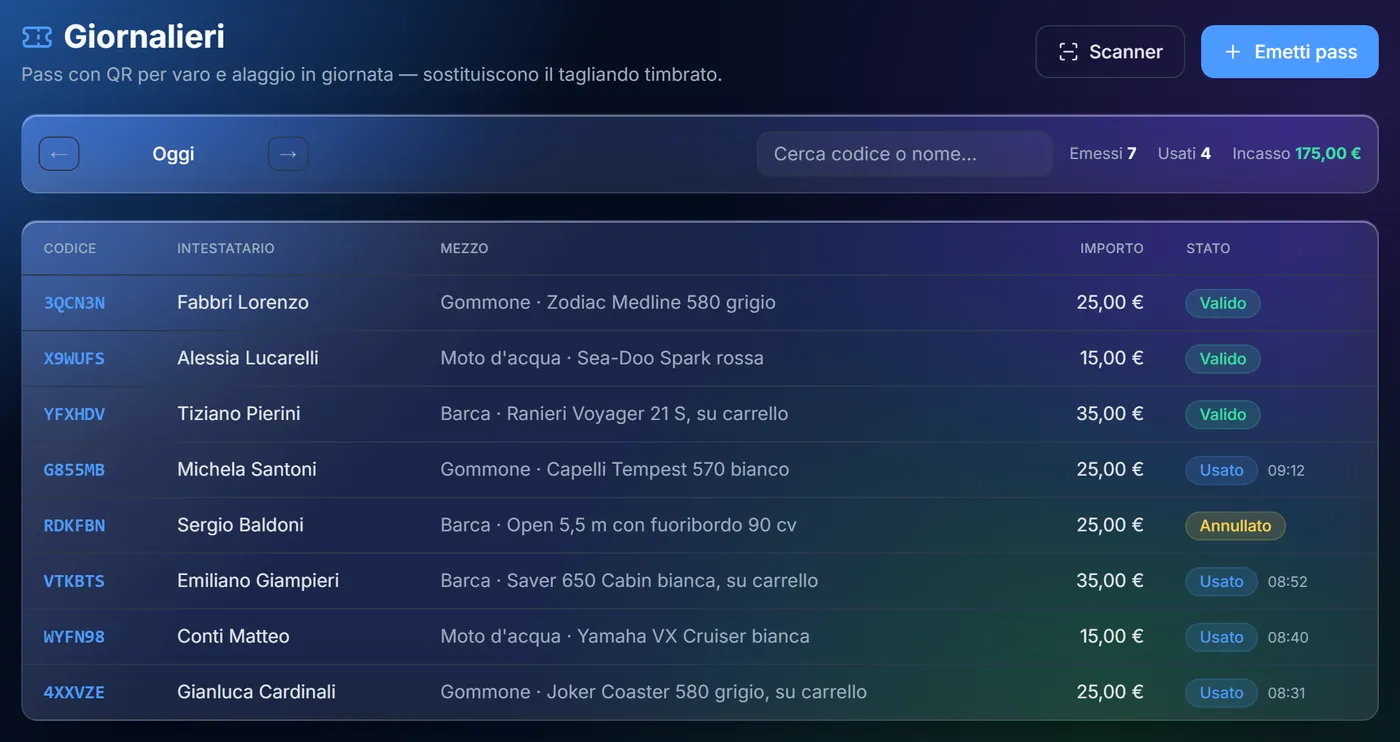Open pass code YFXHDV
The width and height of the screenshot is (1400, 742).
coord(74,414)
